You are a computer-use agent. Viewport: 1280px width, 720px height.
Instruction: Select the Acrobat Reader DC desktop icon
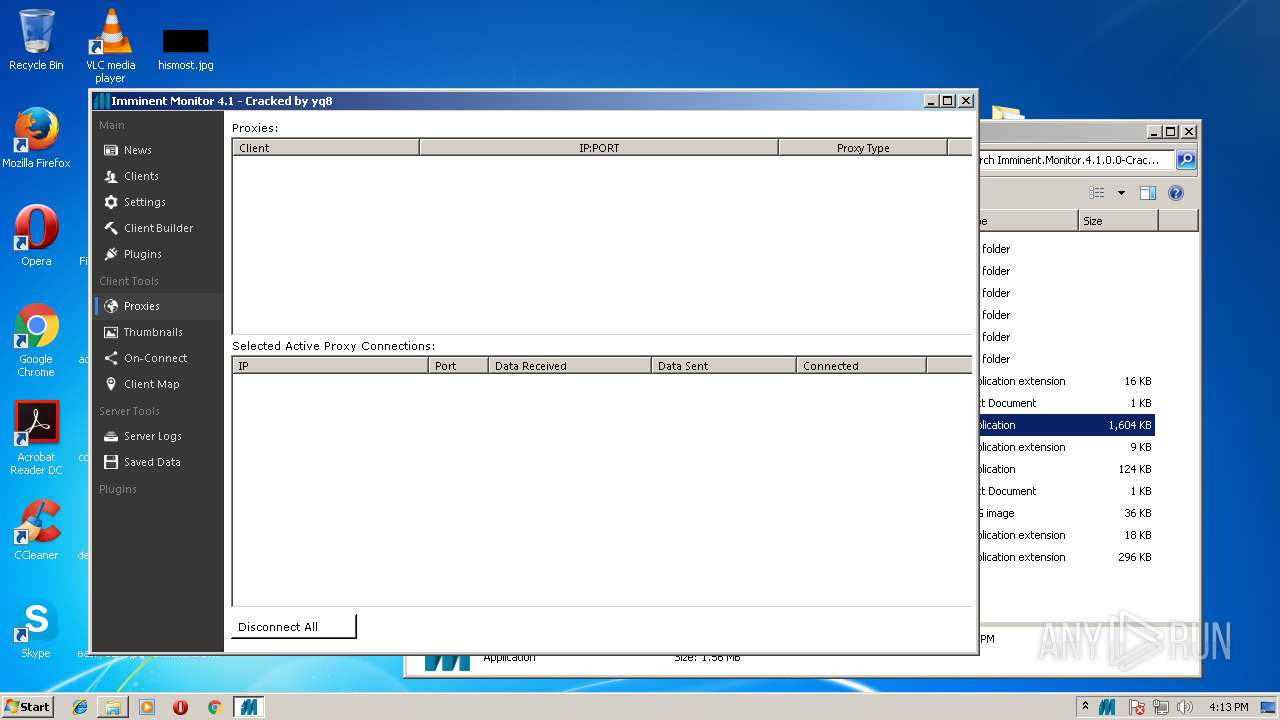[x=36, y=438]
